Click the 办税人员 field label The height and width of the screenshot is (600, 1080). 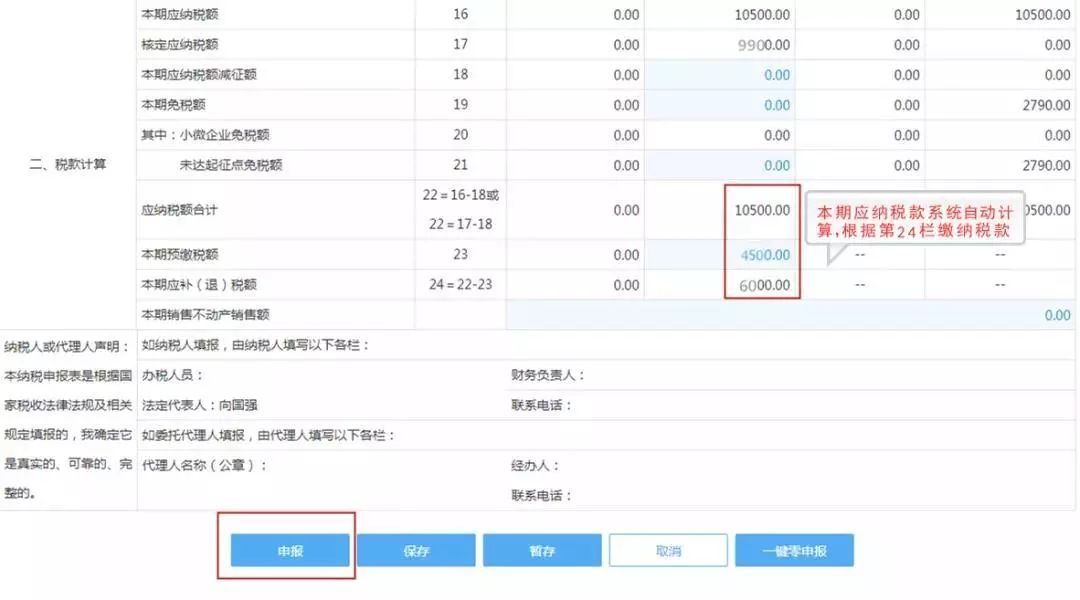coord(173,375)
